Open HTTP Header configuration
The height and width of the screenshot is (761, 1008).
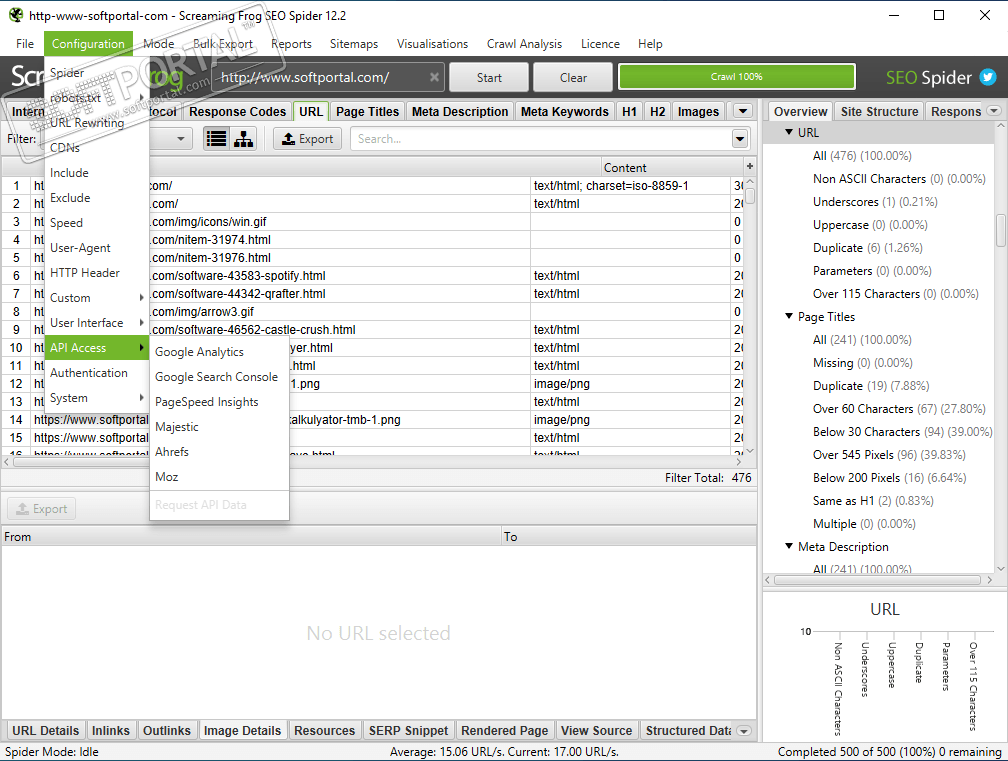(85, 273)
